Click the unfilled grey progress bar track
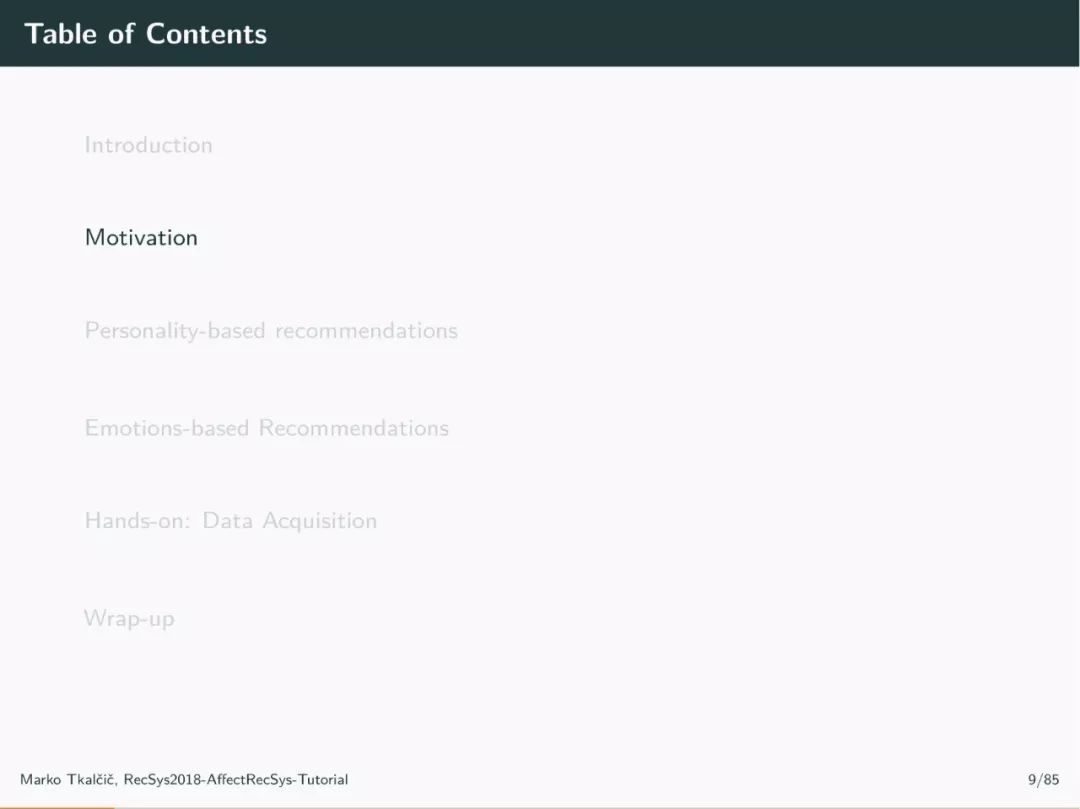 click(x=597, y=808)
